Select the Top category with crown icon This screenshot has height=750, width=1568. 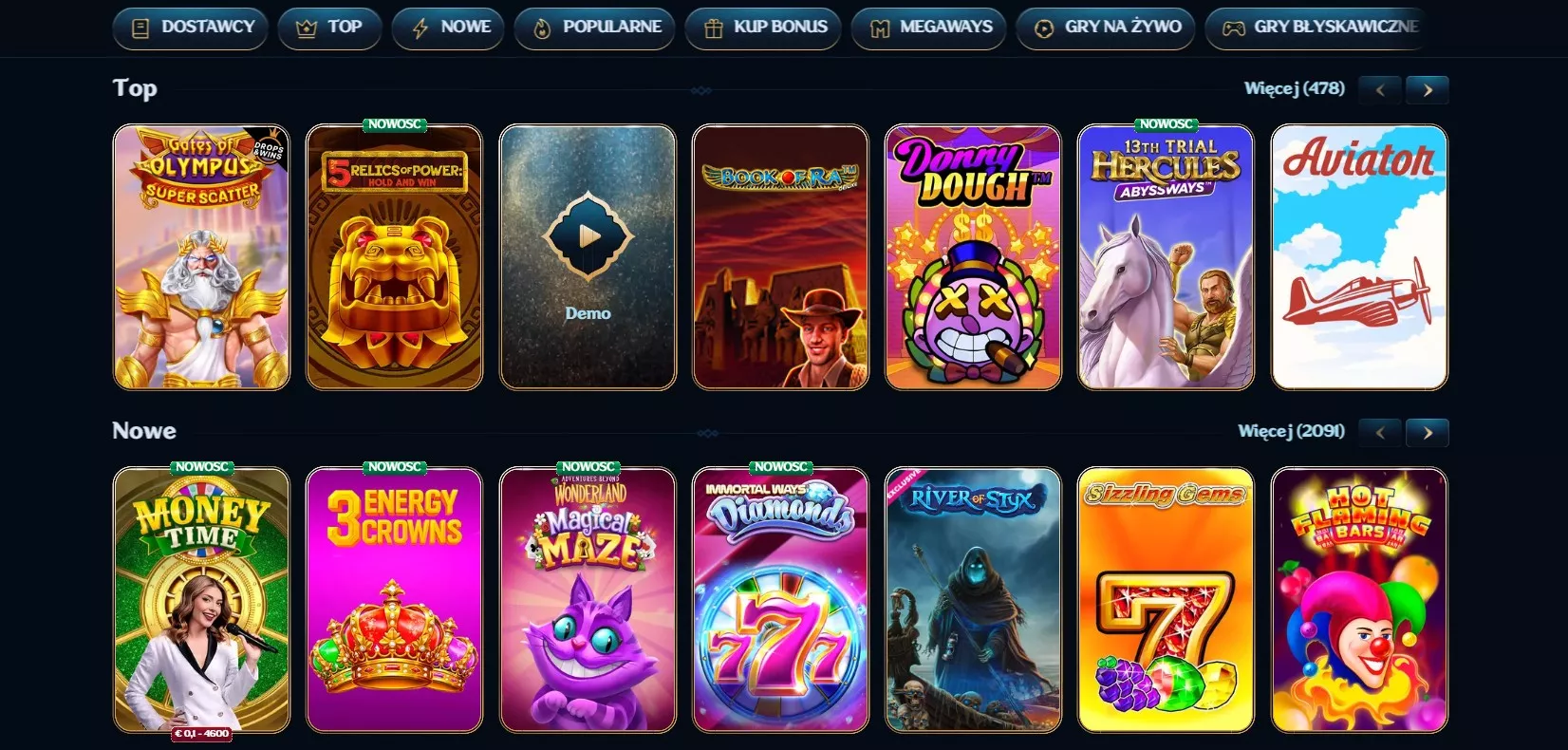pyautogui.click(x=329, y=28)
